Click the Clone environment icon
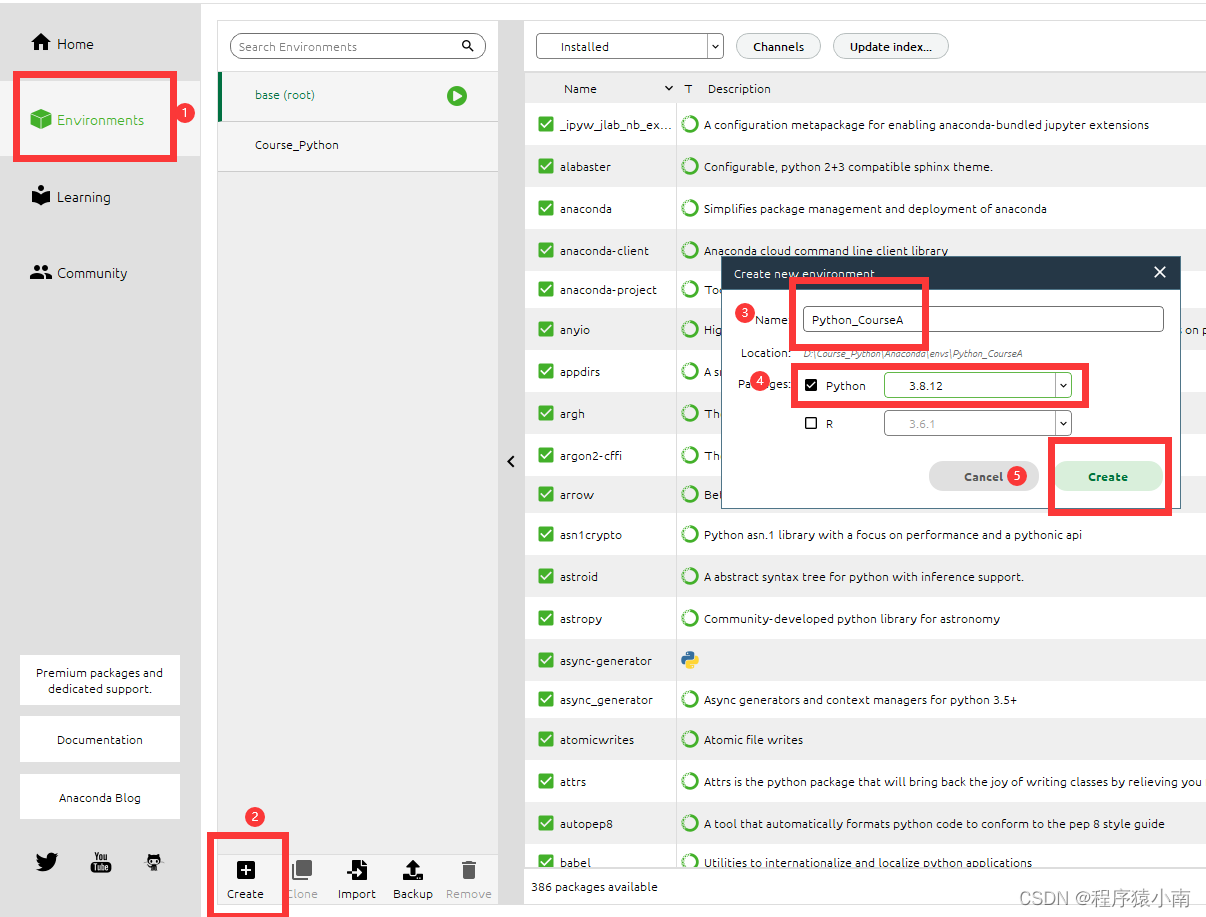 point(302,870)
